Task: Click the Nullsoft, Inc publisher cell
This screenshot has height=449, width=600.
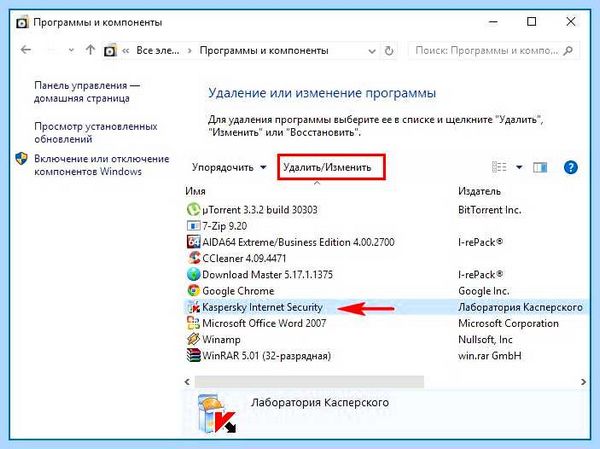Action: tap(485, 340)
